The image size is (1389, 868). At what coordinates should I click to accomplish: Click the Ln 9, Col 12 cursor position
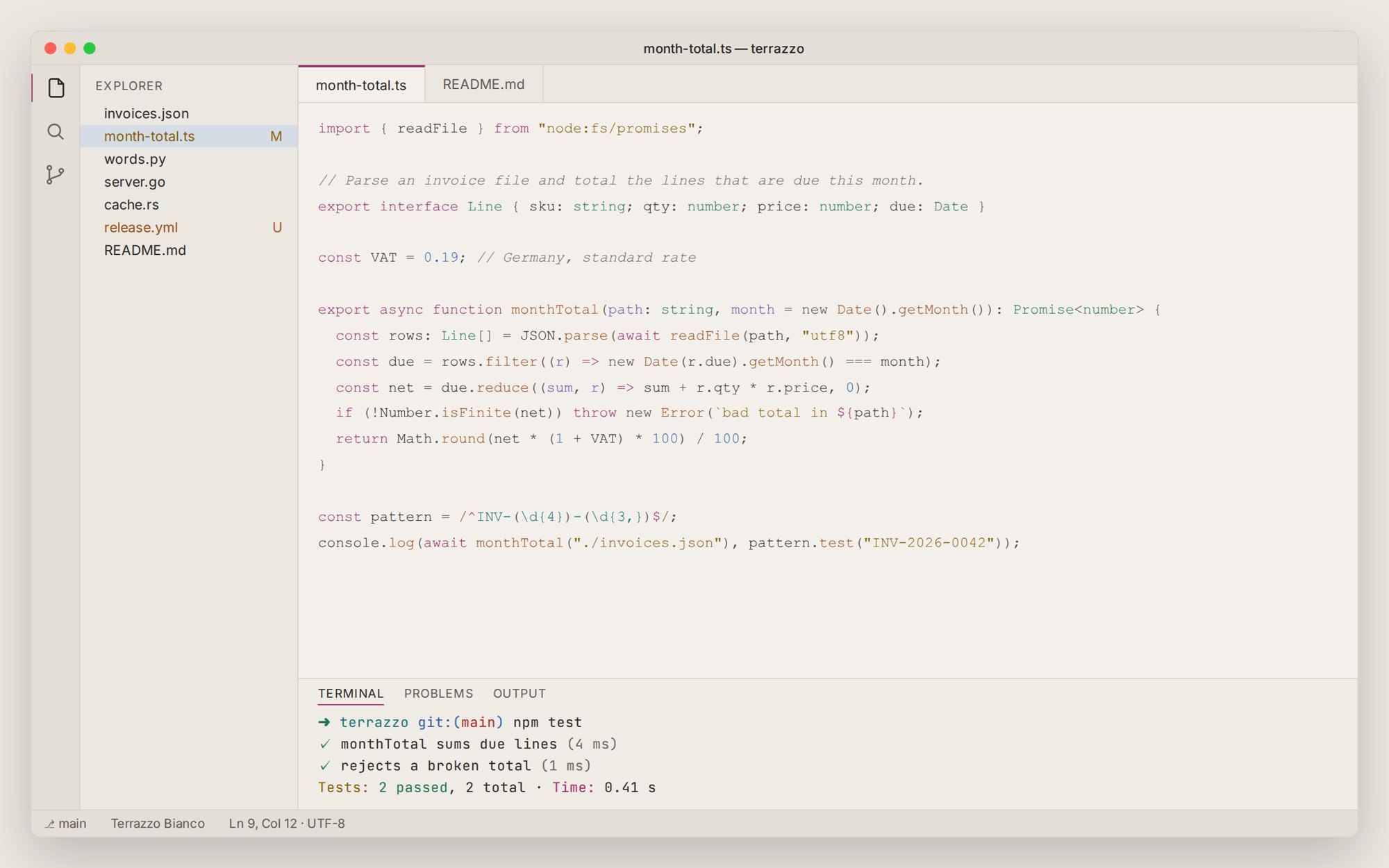[x=263, y=823]
